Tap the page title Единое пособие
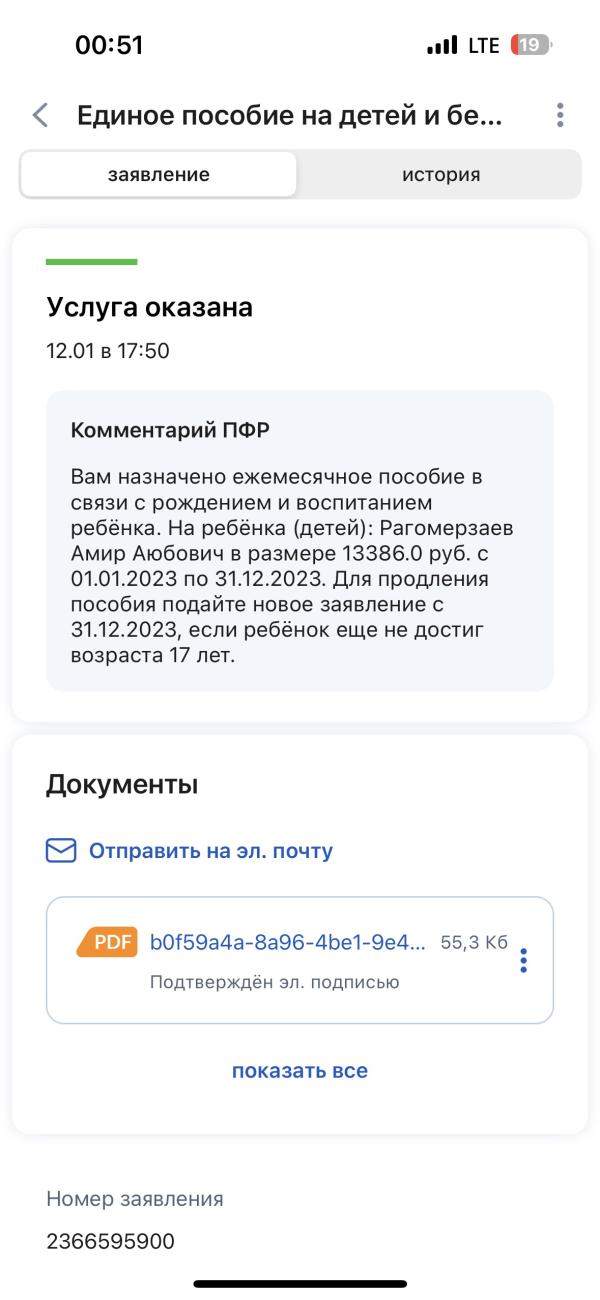 [x=290, y=116]
